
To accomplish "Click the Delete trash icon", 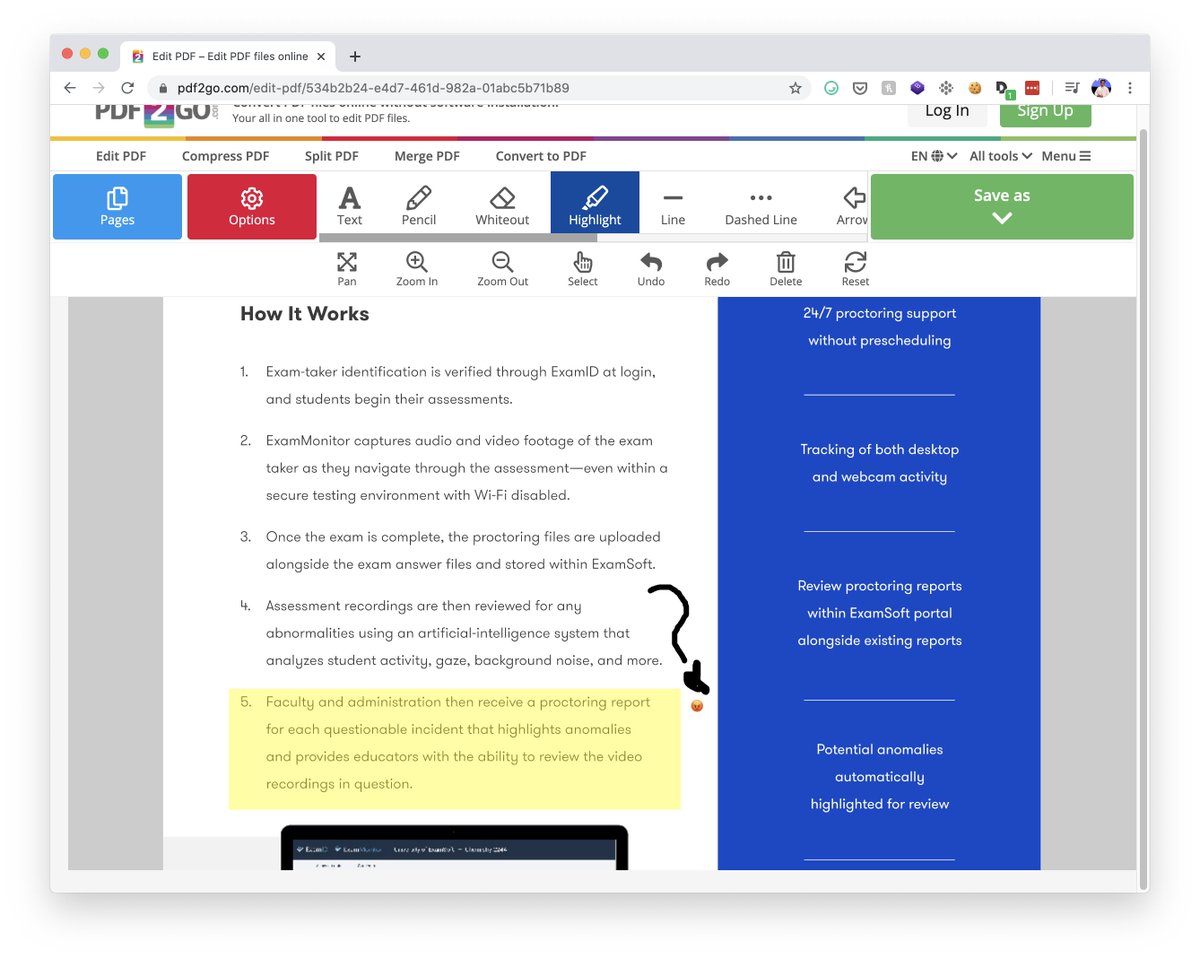I will [786, 269].
